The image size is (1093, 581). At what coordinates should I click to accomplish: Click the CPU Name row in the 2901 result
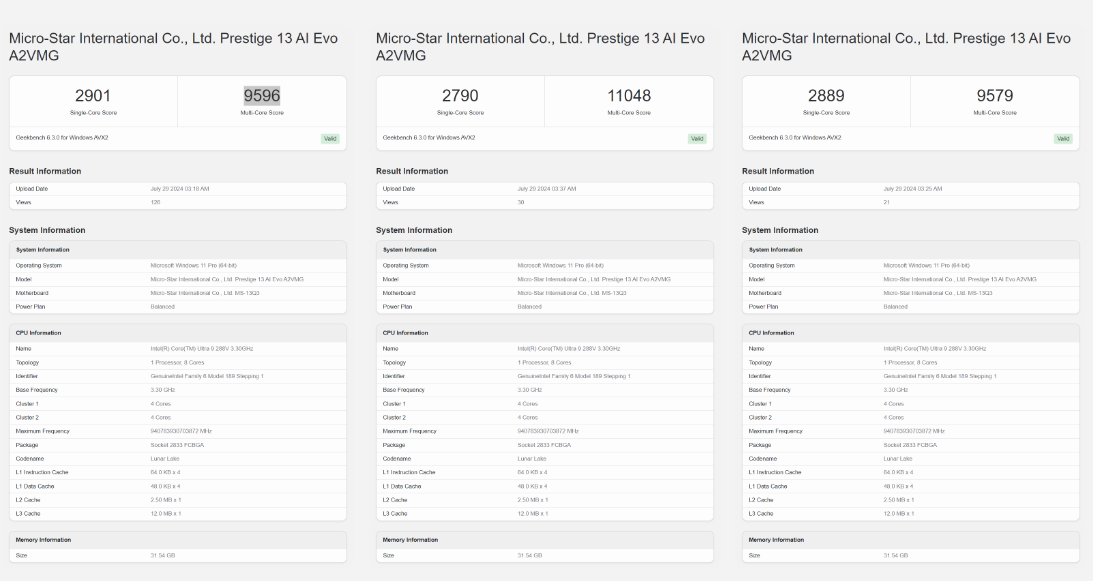tap(178, 349)
